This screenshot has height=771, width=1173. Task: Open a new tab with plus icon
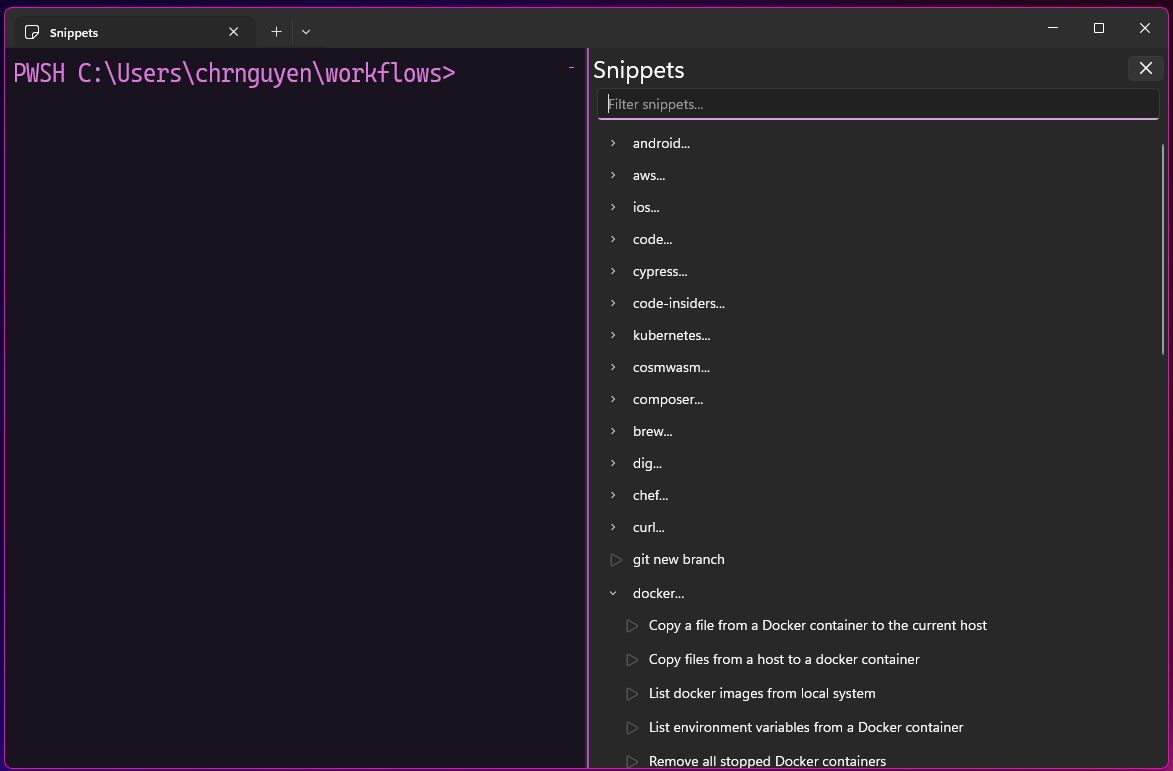click(x=277, y=32)
